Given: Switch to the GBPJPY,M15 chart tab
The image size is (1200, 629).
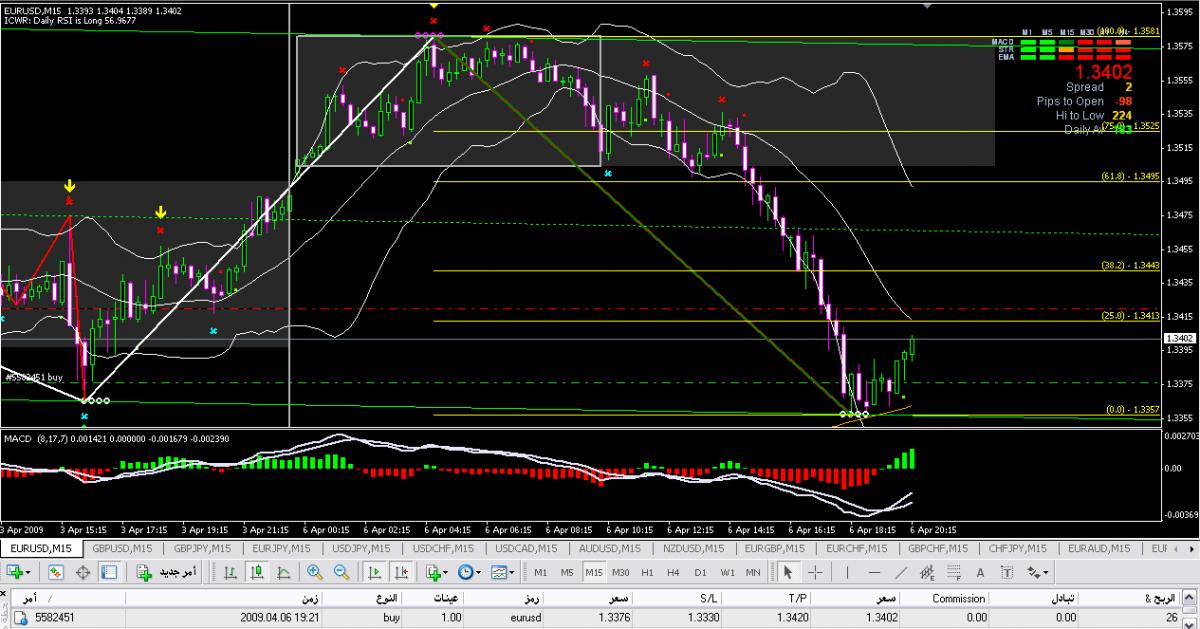Looking at the screenshot, I should (203, 549).
